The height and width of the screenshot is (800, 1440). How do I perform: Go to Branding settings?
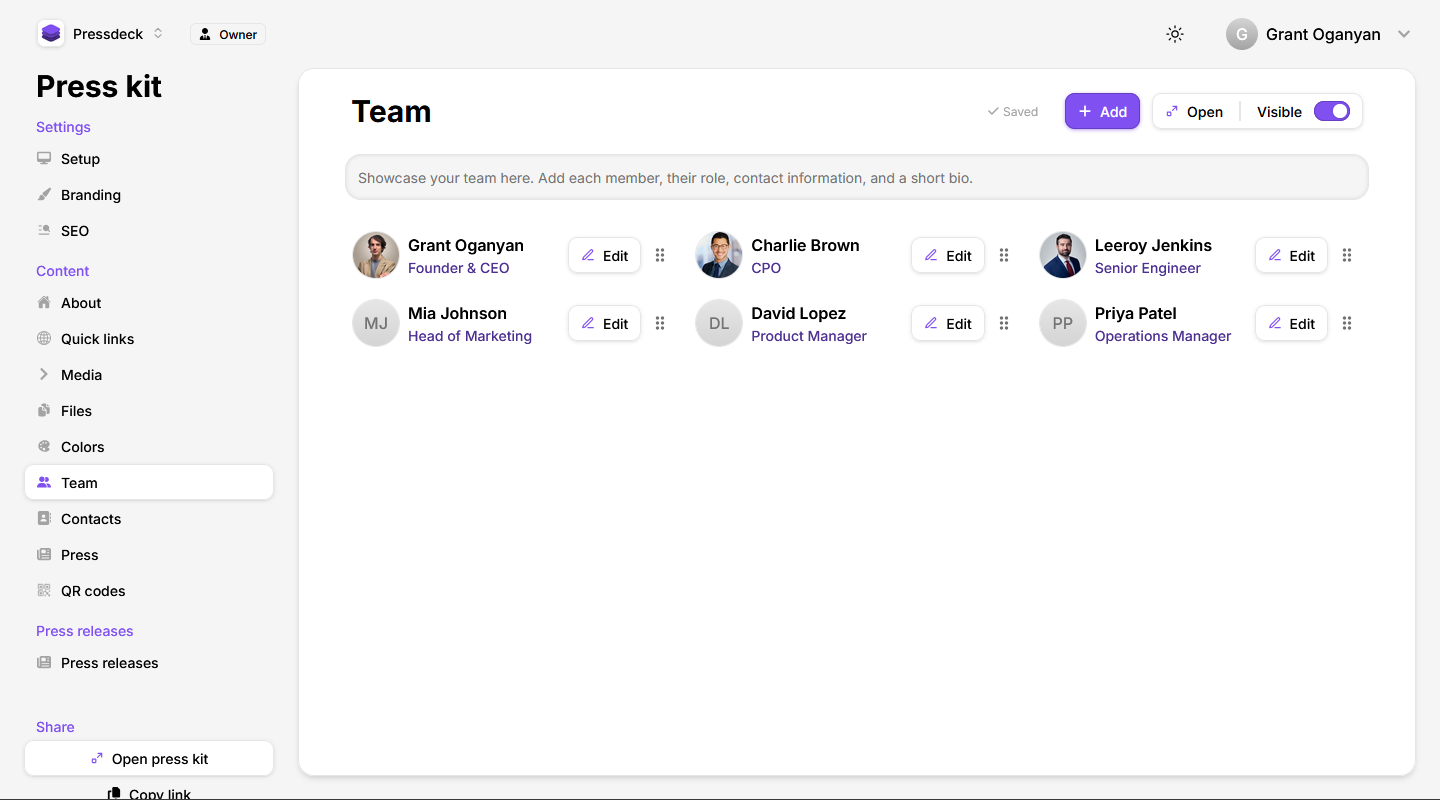coord(90,195)
